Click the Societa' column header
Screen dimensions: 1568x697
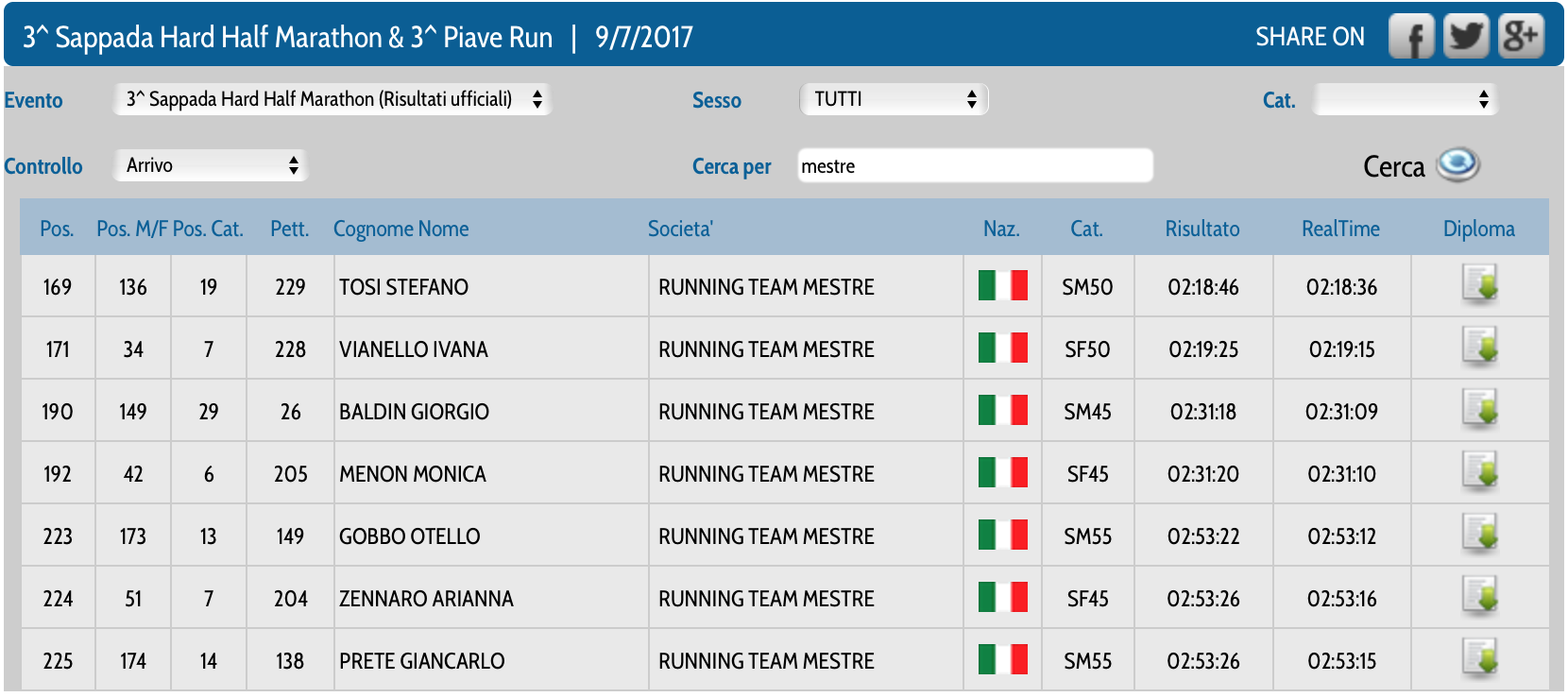(x=680, y=229)
